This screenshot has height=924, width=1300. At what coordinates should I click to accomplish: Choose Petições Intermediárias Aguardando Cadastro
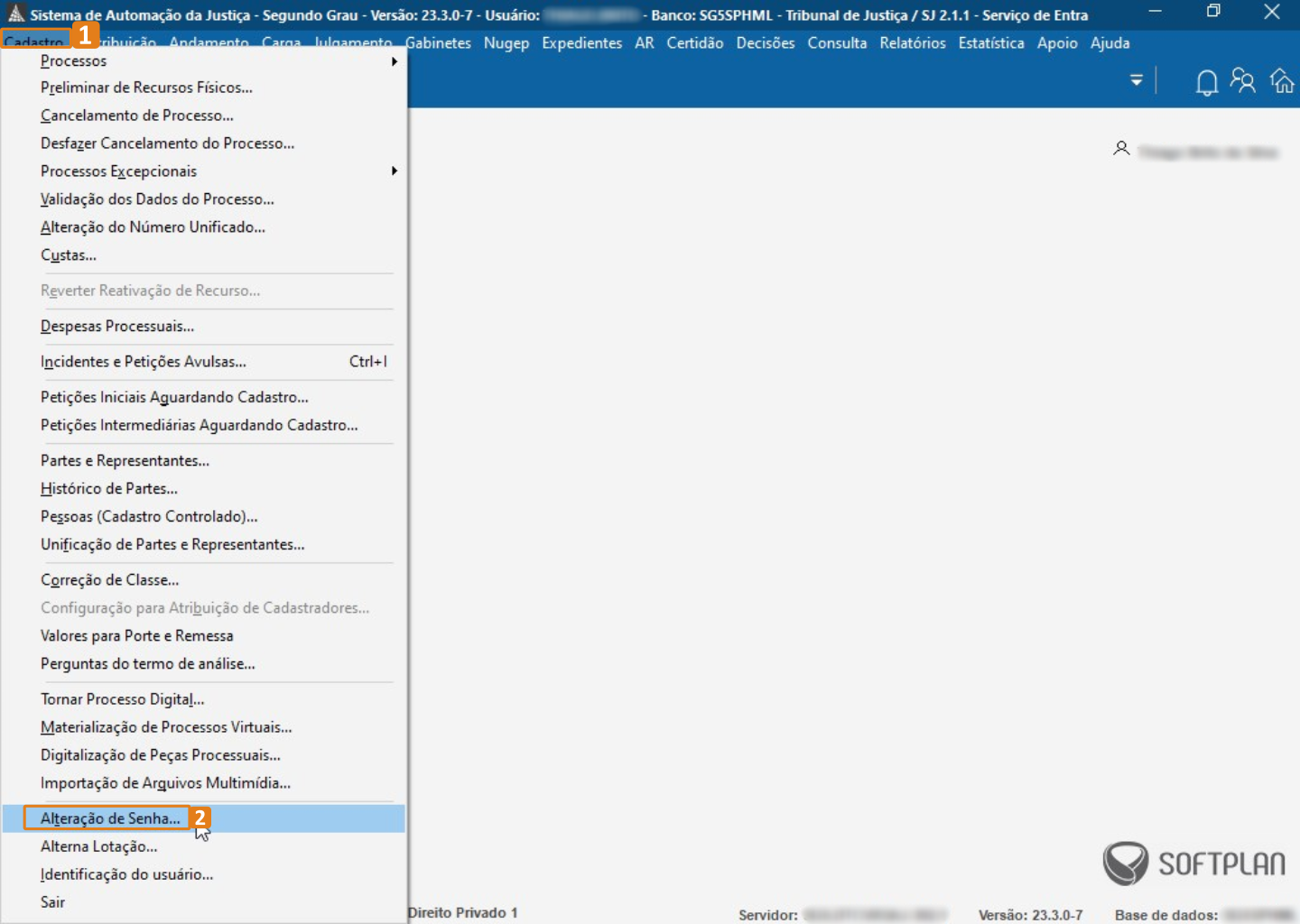tap(203, 425)
